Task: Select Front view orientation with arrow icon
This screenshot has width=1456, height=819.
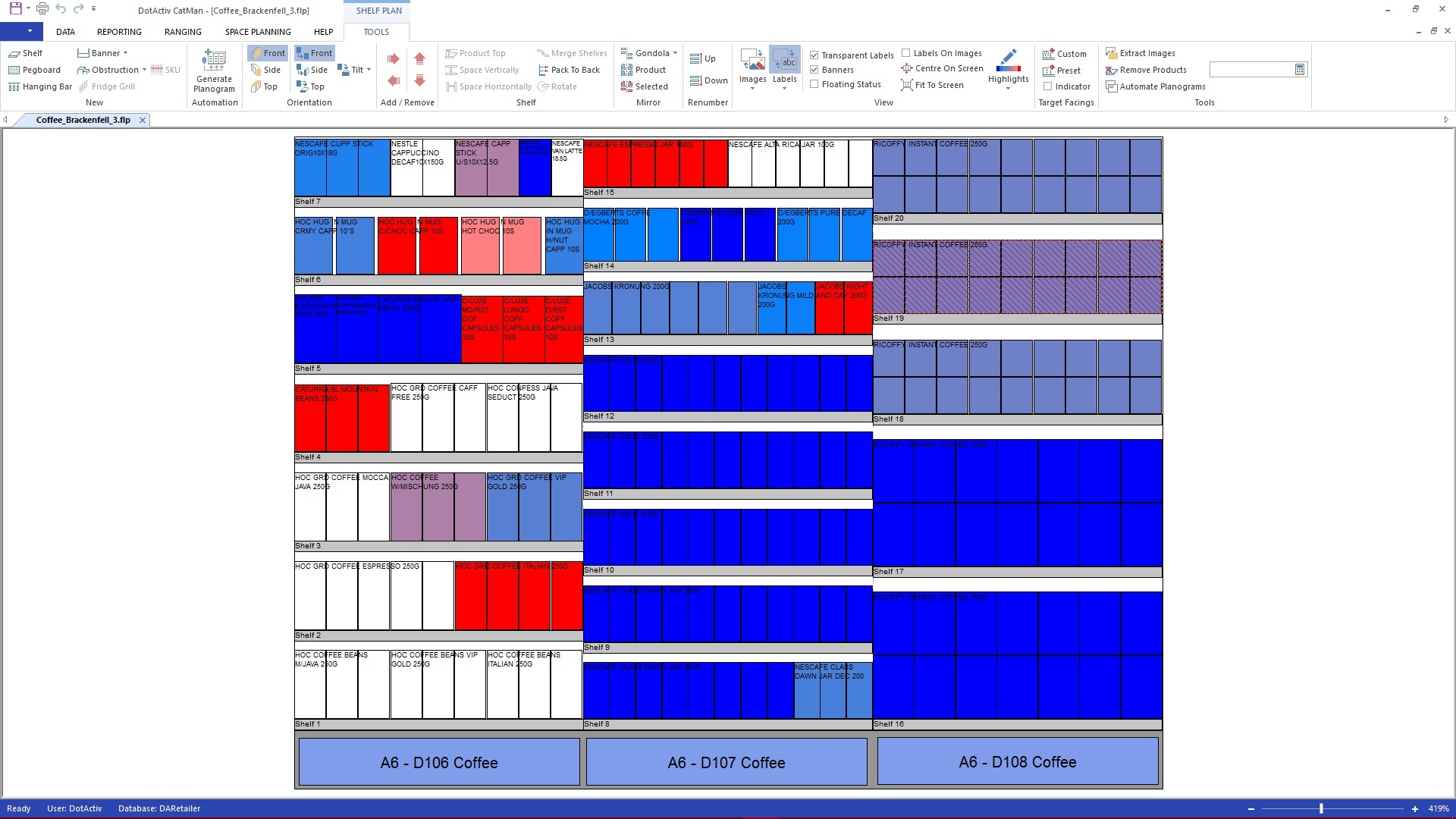Action: [314, 53]
